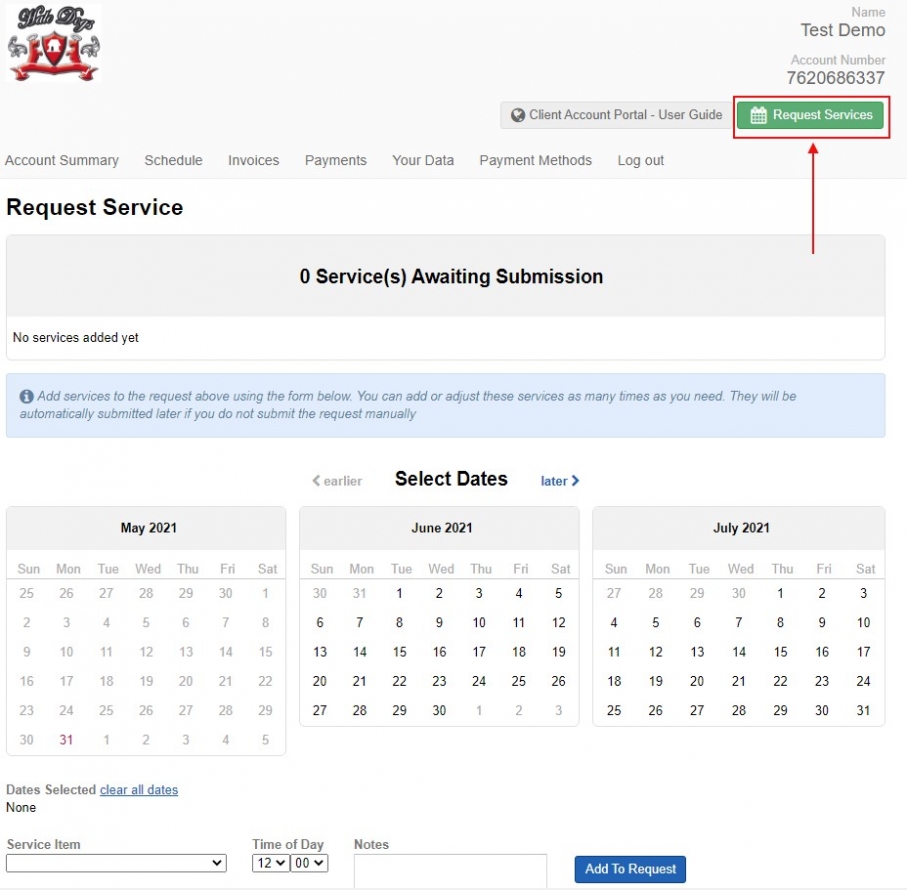Click the clear all dates link
The height and width of the screenshot is (890, 907).
[139, 789]
